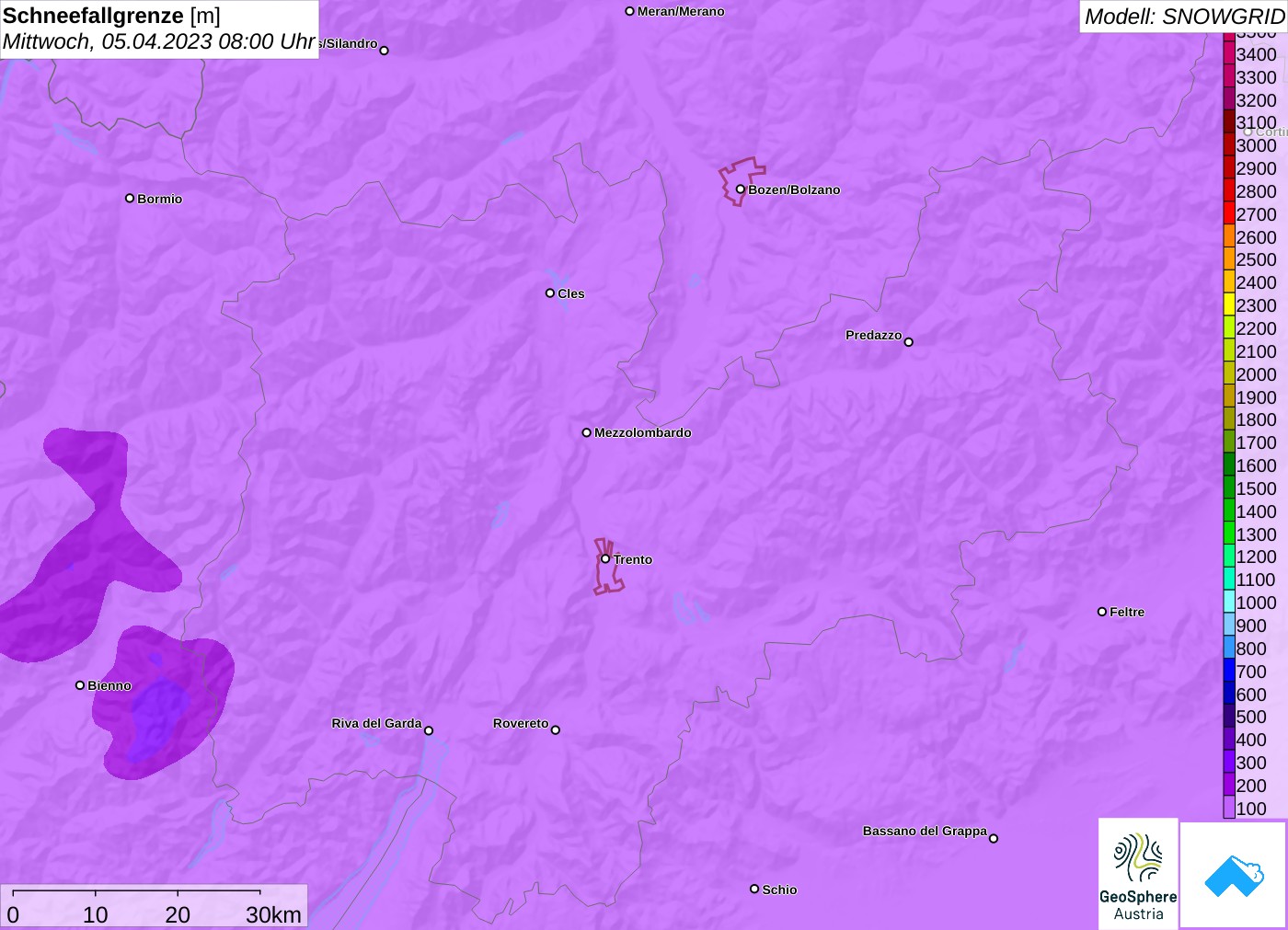Click the Bassano del Grappa label text

click(x=925, y=831)
